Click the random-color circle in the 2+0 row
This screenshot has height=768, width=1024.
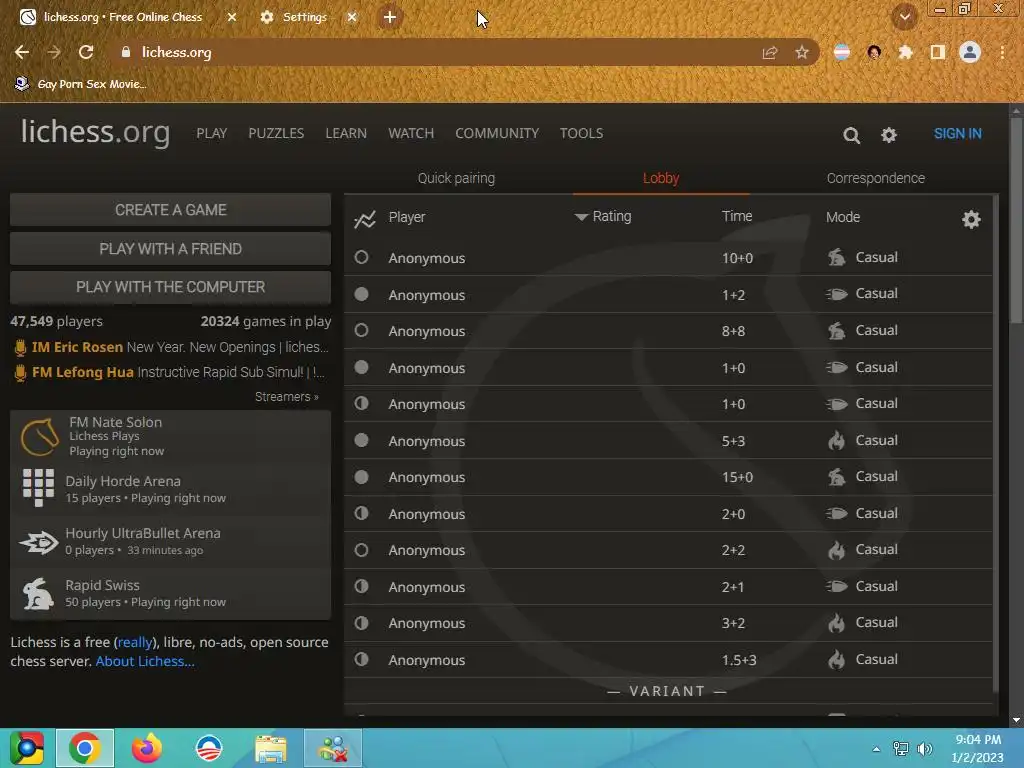[x=361, y=513]
